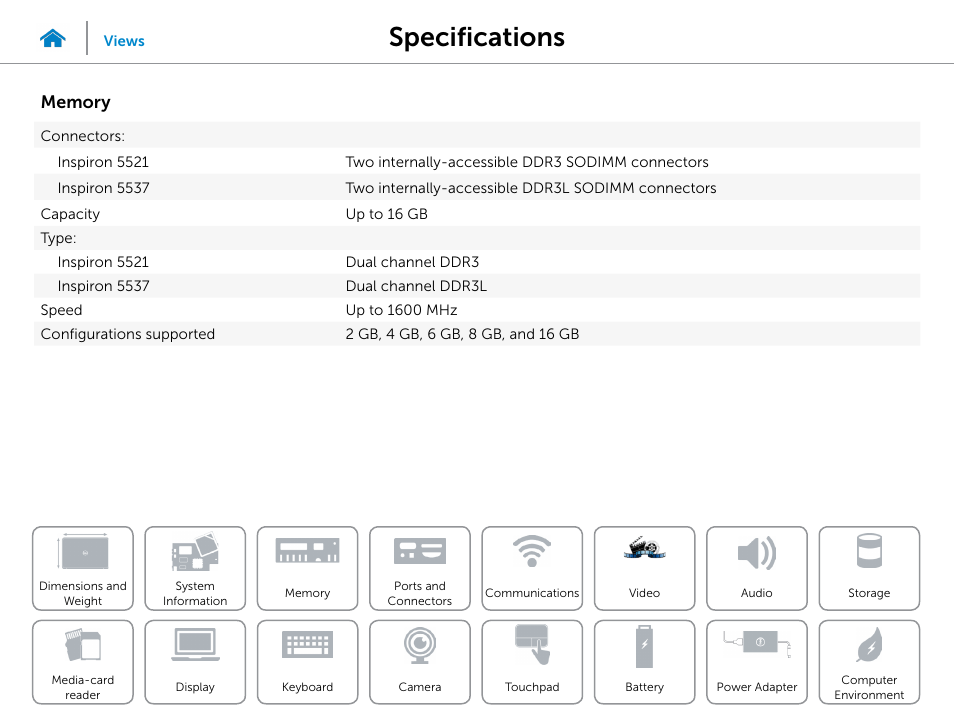
Task: Select 'Two internally-accessible DDR3 SODIMM connectors' text
Action: 527,162
